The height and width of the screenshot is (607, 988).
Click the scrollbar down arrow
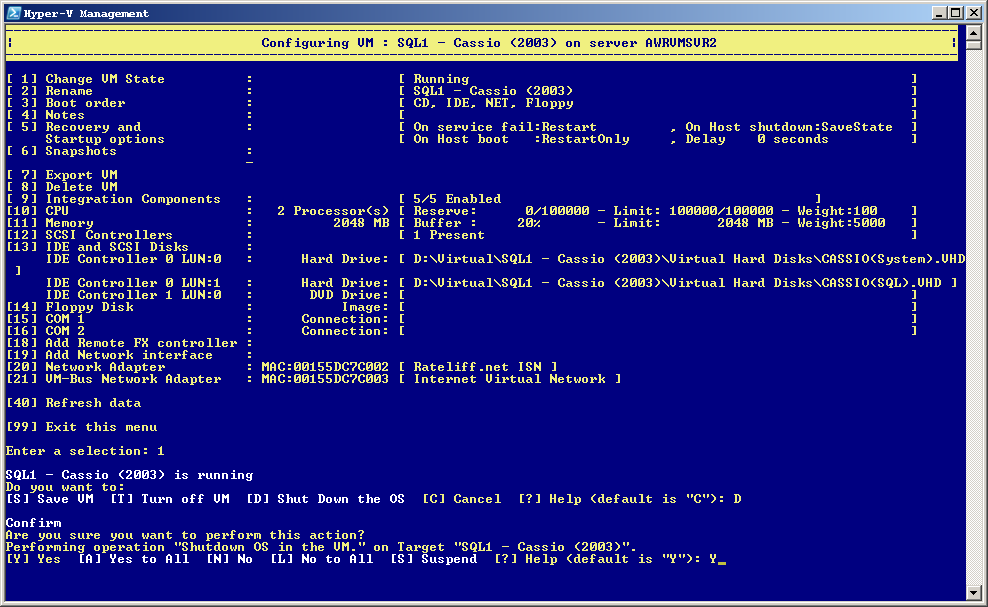click(x=974, y=593)
